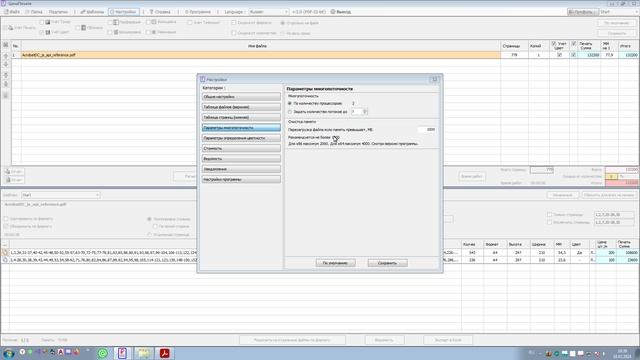Viewport: 640px width, 360px height.
Task: Click the Видимость button in bottom bar
Action: (384, 340)
